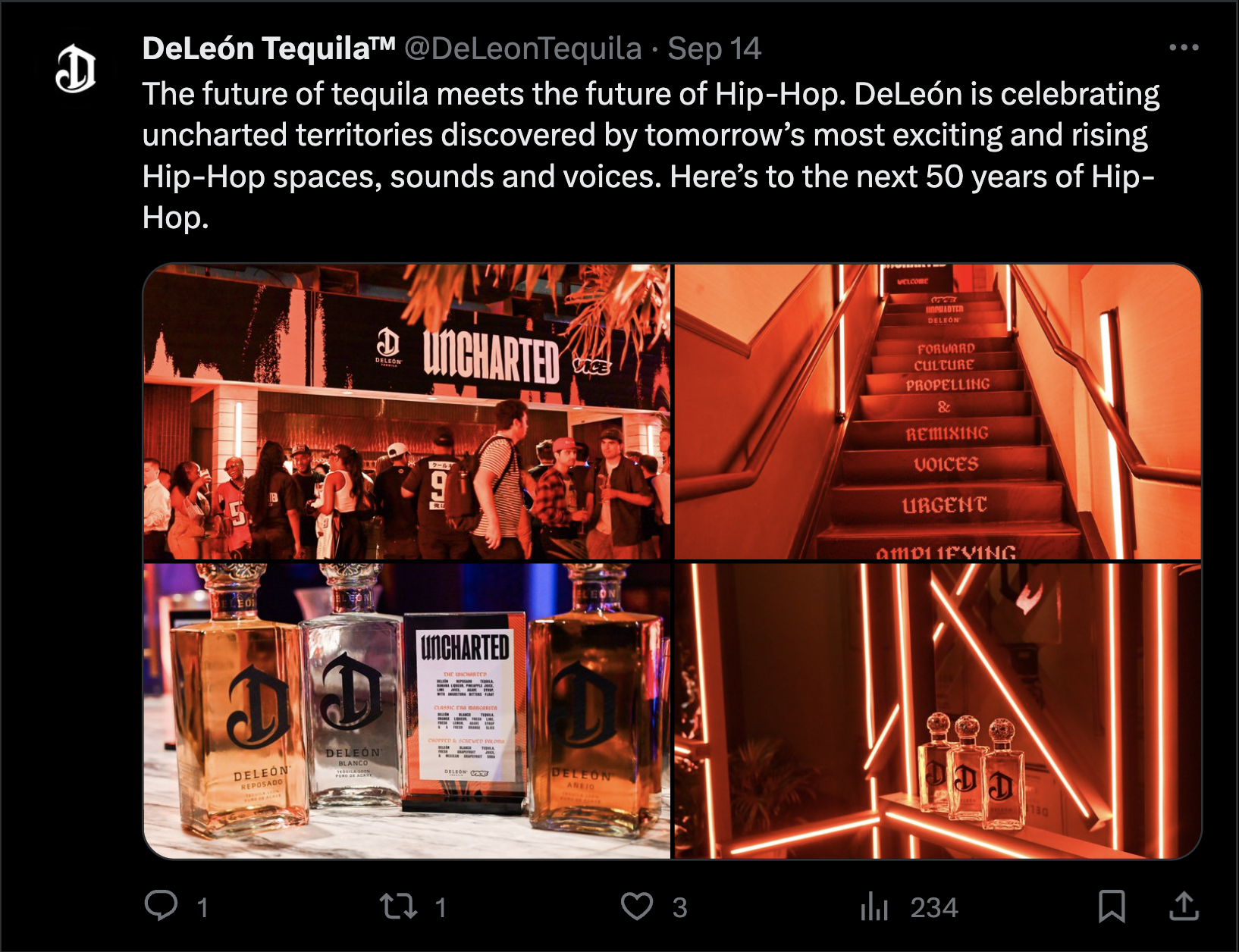Viewport: 1239px width, 952px height.
Task: Open the DeLeón bottles with menu photo
Action: tap(407, 711)
